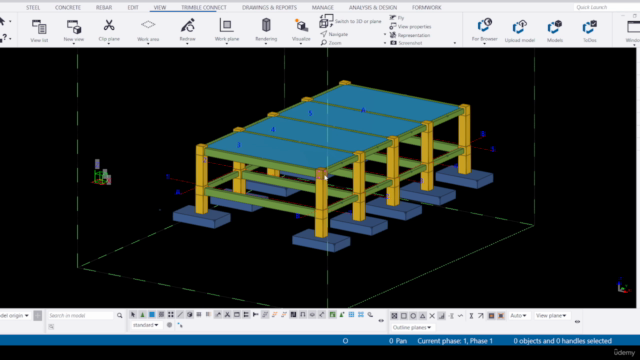Click the Screenshot camera command
The image size is (640, 360).
pos(406,43)
